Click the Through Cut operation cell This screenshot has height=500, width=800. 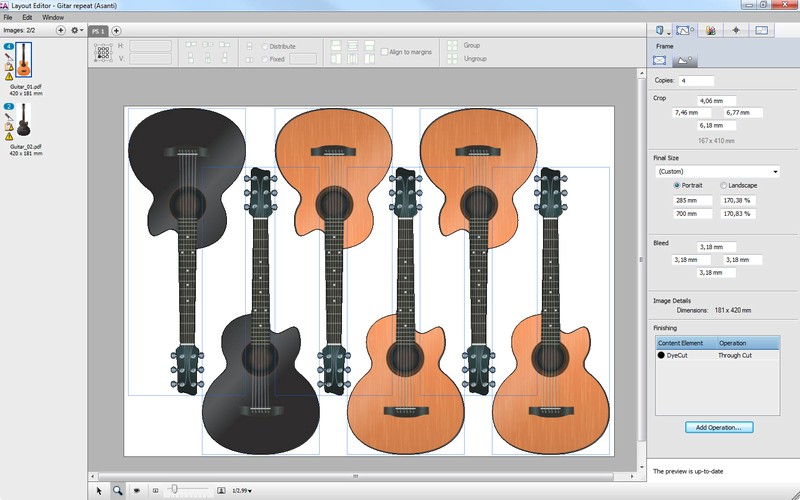(735, 355)
